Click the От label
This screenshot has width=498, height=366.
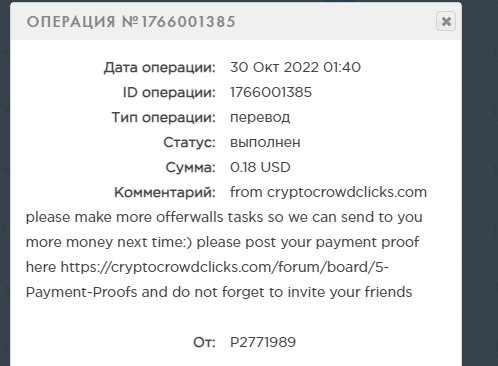click(x=204, y=342)
